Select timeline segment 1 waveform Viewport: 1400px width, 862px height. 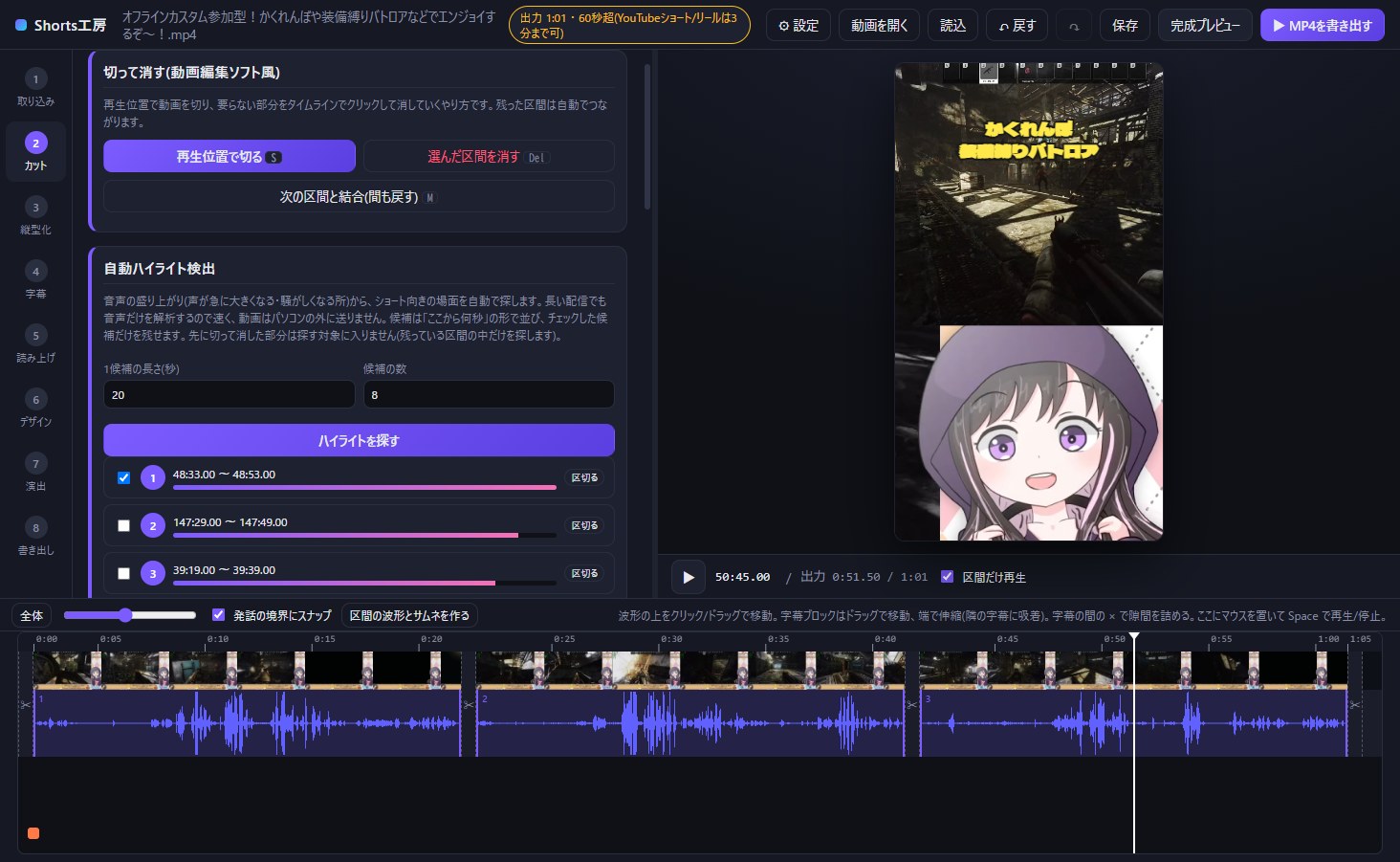247,723
